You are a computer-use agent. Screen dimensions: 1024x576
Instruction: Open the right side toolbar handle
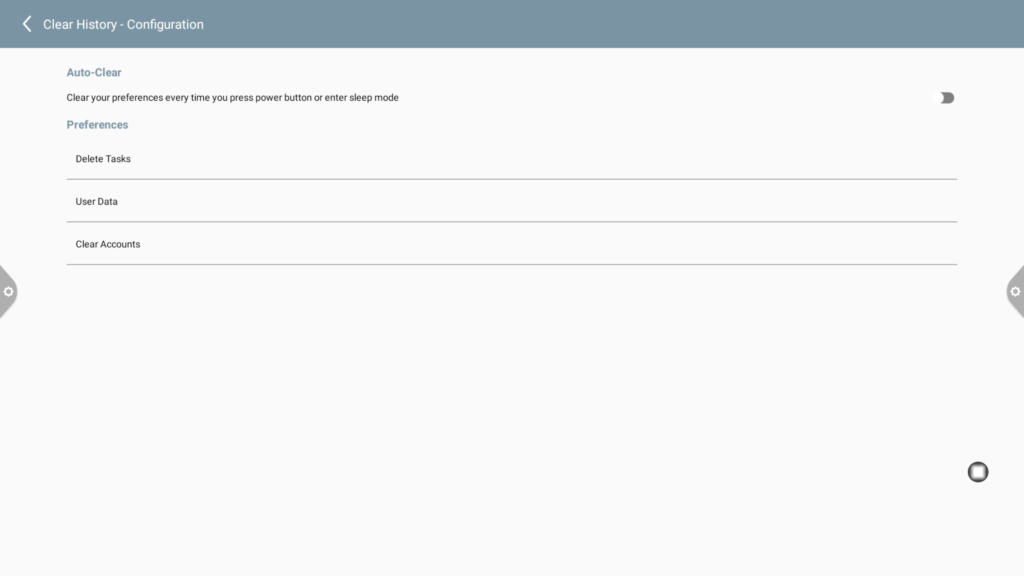point(1016,292)
